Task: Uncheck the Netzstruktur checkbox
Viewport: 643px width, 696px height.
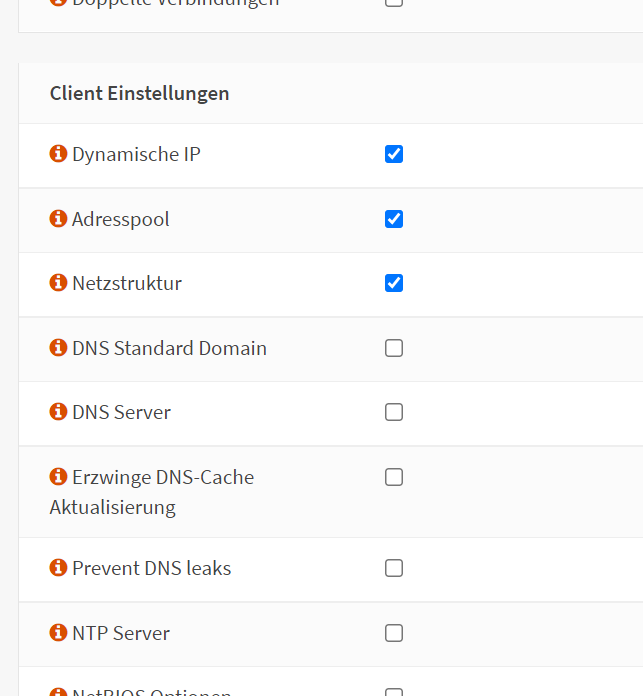Action: (394, 283)
